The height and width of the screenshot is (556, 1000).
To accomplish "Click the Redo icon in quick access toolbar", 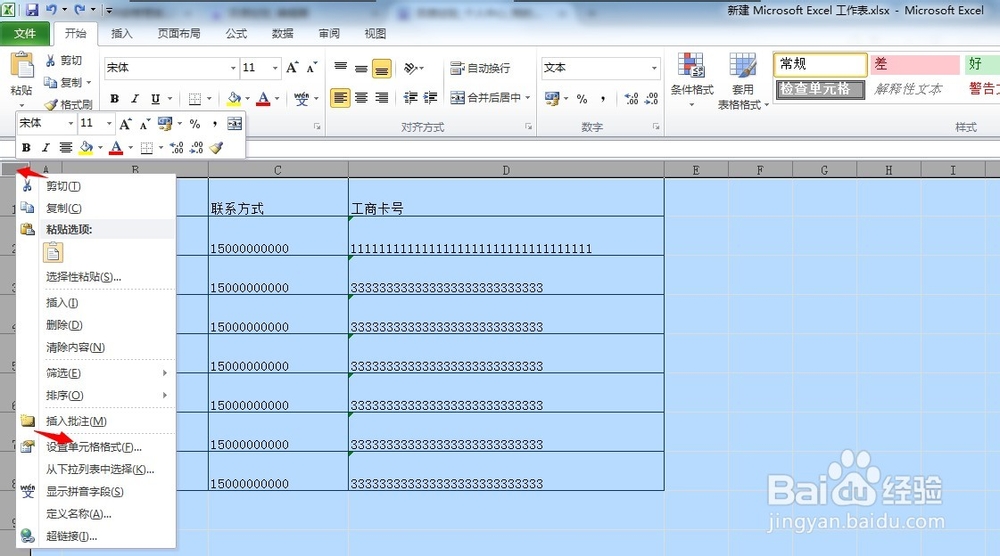I will click(79, 10).
